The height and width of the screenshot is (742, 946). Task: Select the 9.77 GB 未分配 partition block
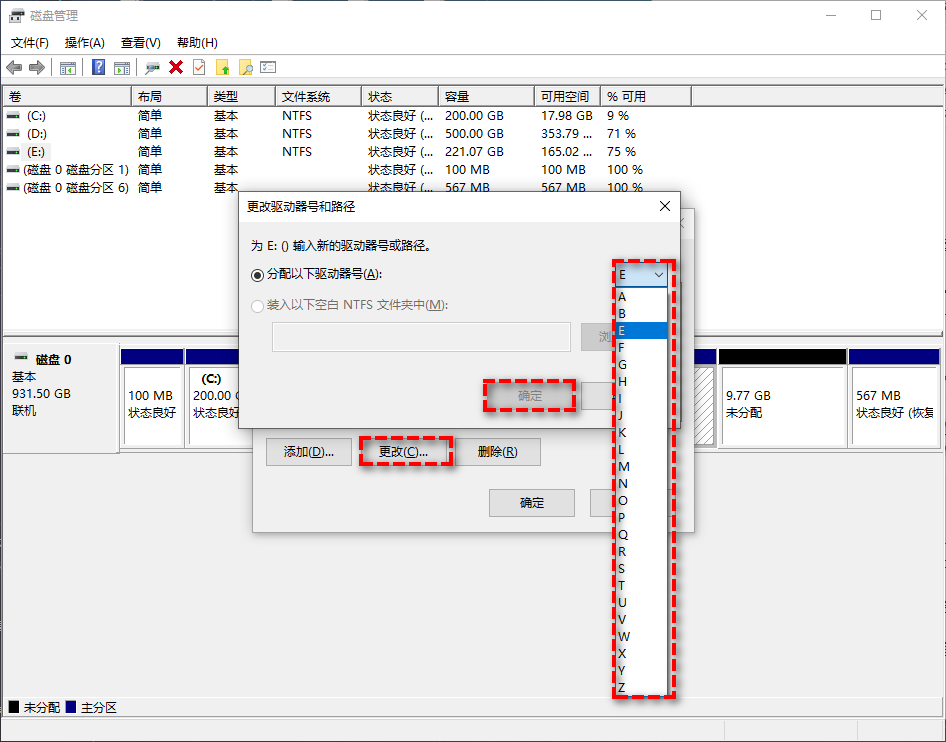783,398
